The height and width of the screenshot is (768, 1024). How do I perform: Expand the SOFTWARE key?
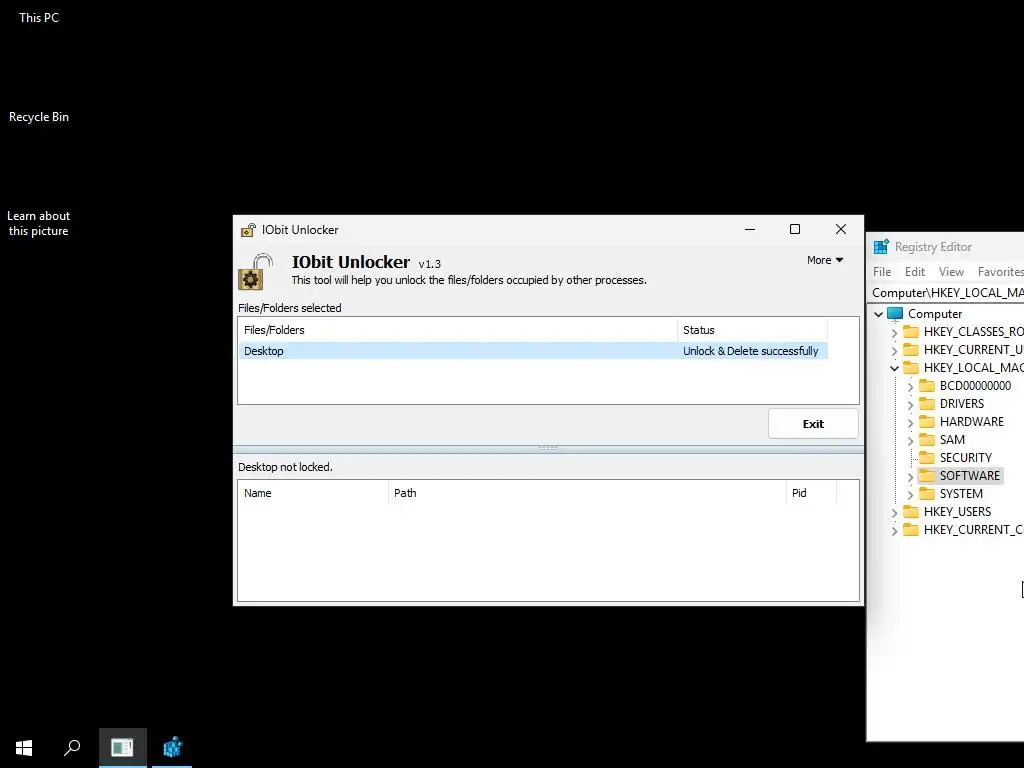coord(910,477)
